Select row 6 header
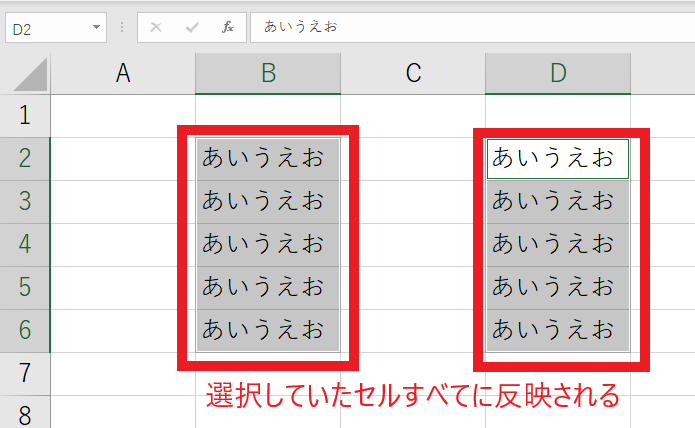 [x=25, y=331]
